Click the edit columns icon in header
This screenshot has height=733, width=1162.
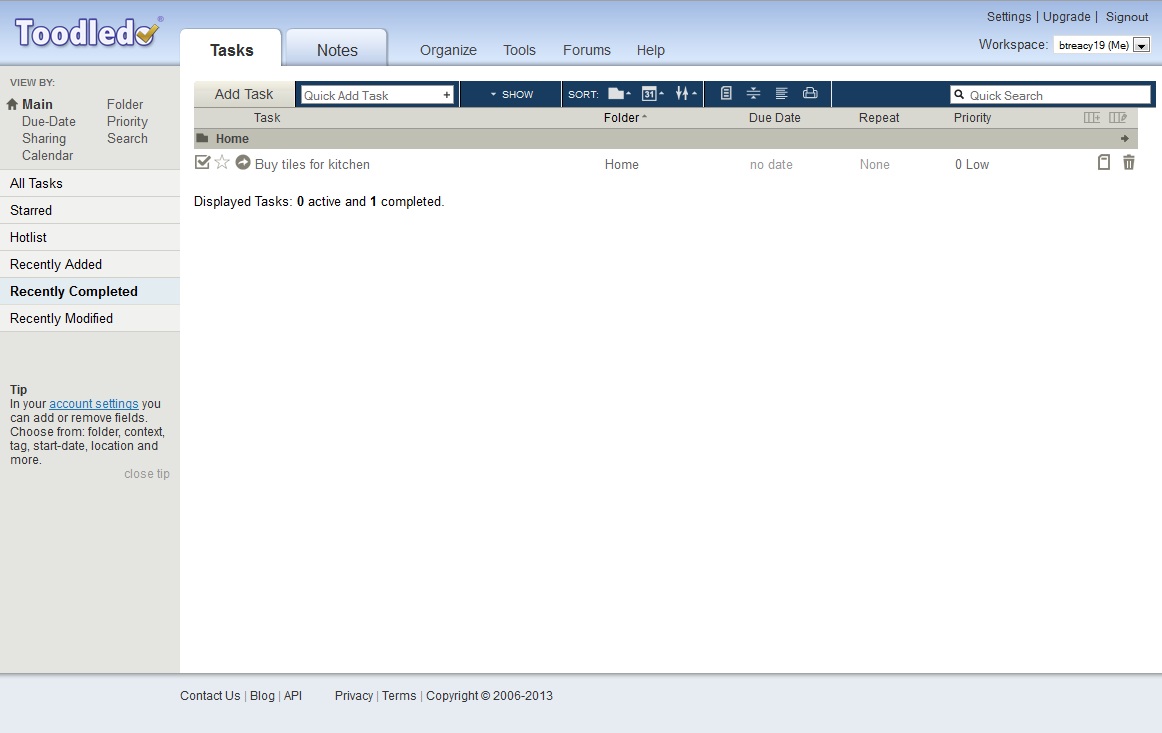point(1118,117)
